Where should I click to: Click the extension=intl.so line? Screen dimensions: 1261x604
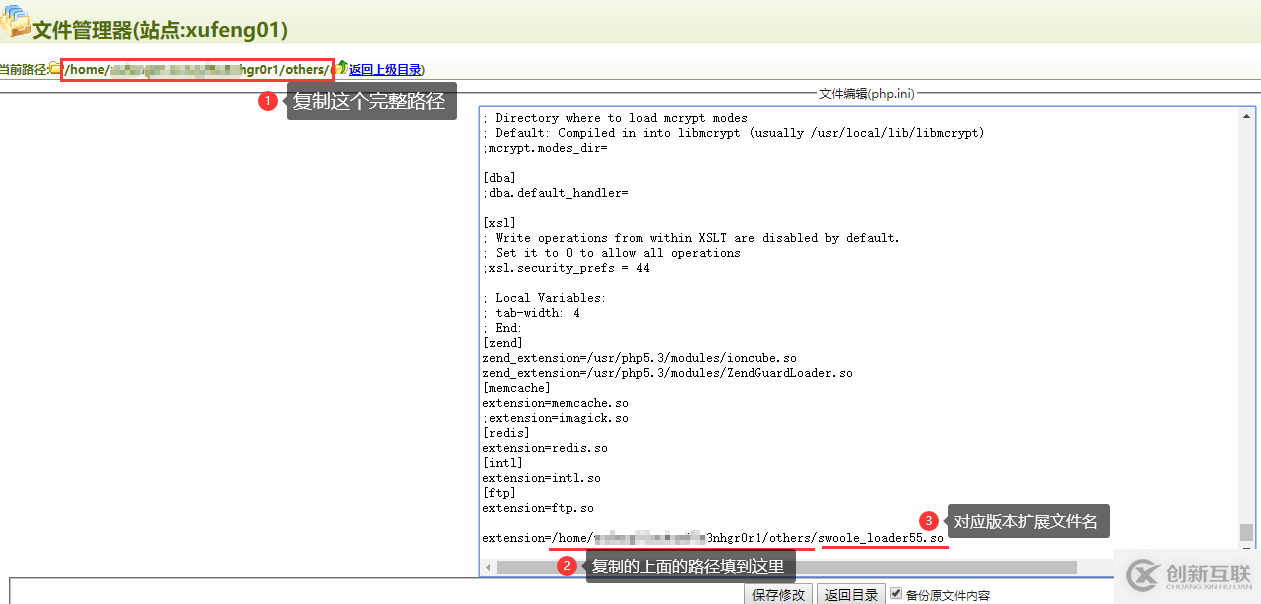(x=541, y=478)
